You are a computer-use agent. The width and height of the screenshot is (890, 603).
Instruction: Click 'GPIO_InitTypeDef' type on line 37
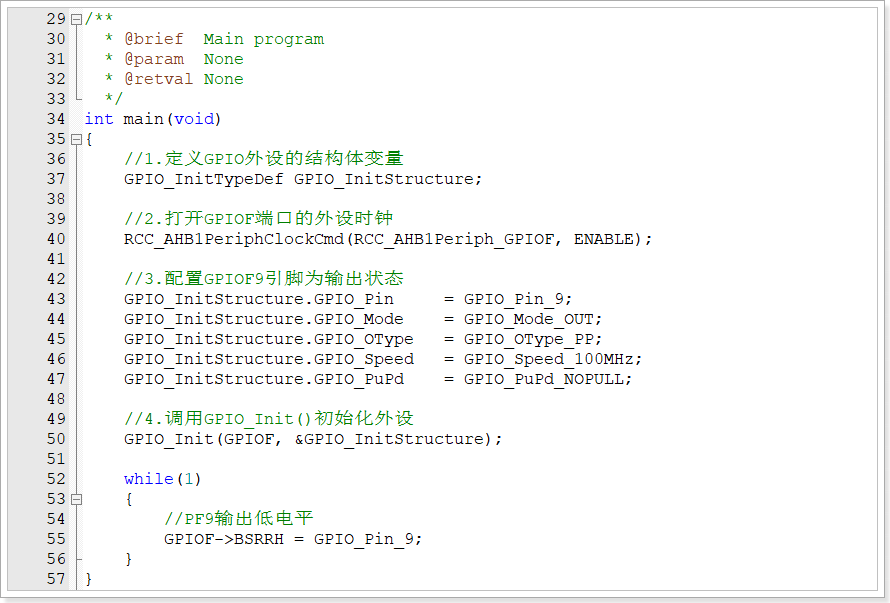click(x=203, y=179)
